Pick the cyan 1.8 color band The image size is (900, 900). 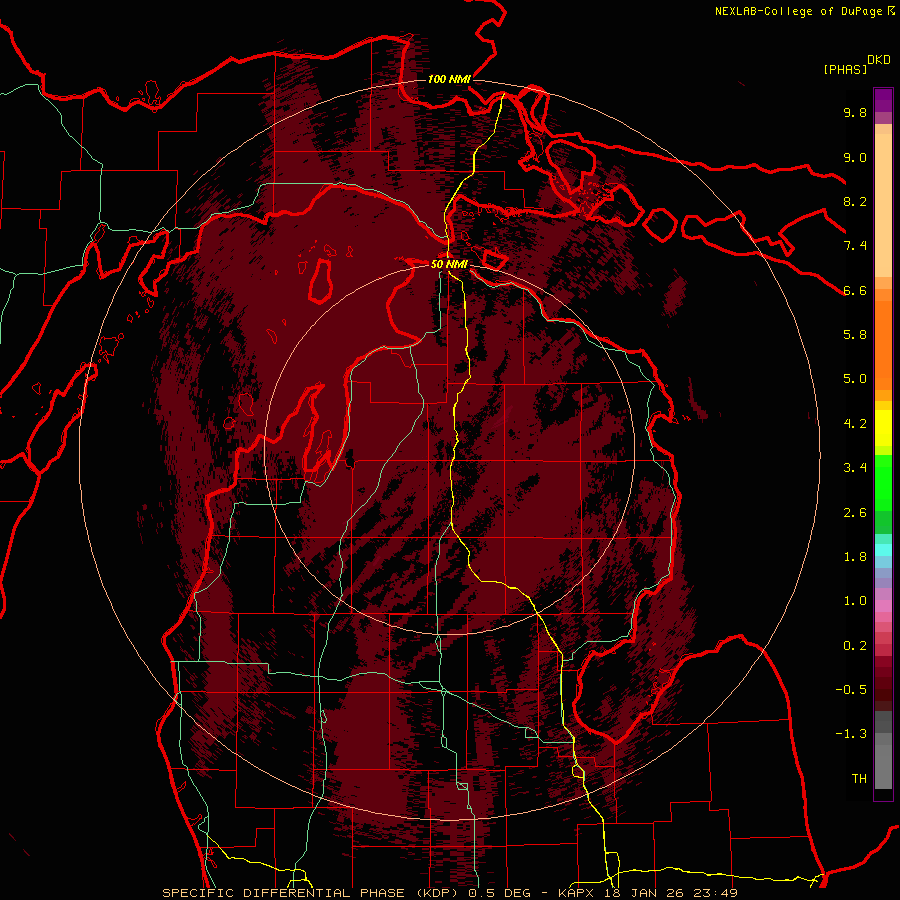(x=883, y=550)
